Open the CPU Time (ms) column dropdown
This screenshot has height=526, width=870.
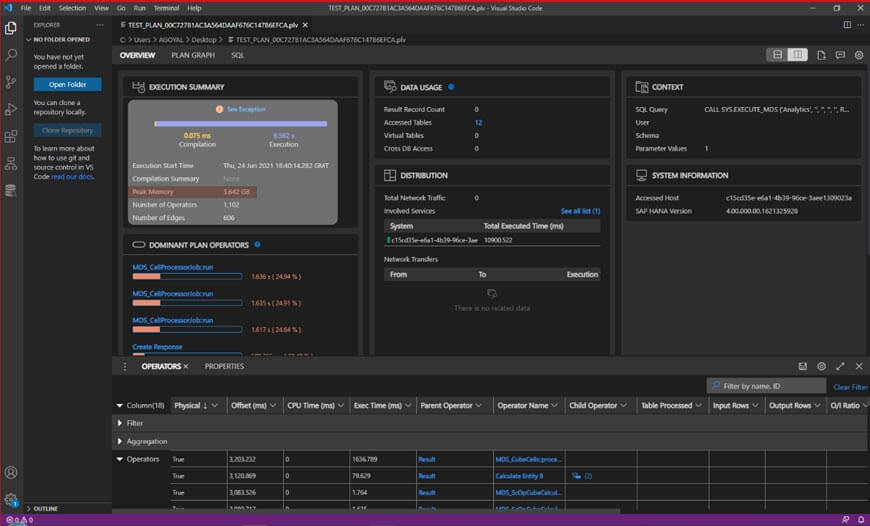[341, 406]
